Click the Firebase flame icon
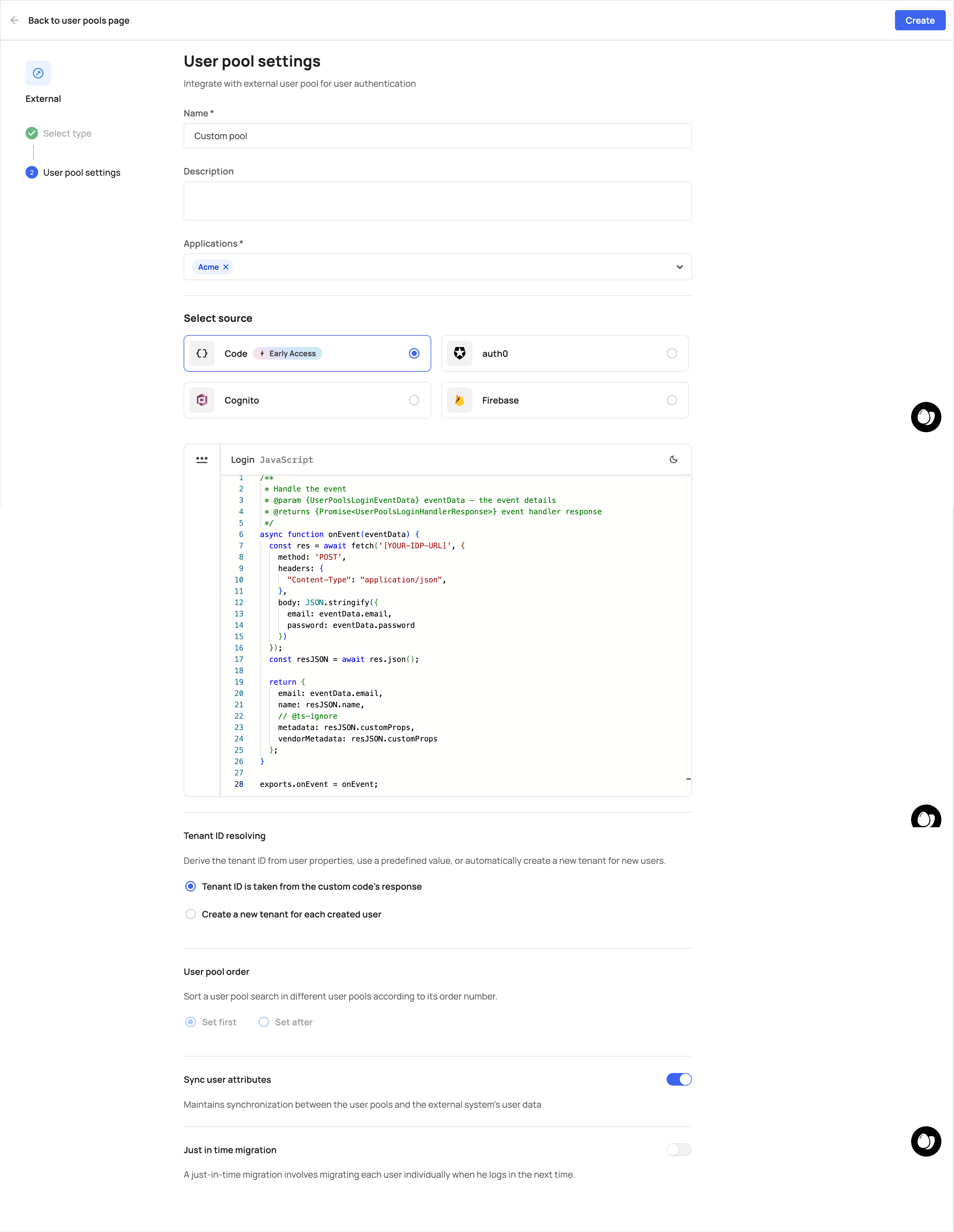This screenshot has height=1232, width=954. [x=460, y=400]
